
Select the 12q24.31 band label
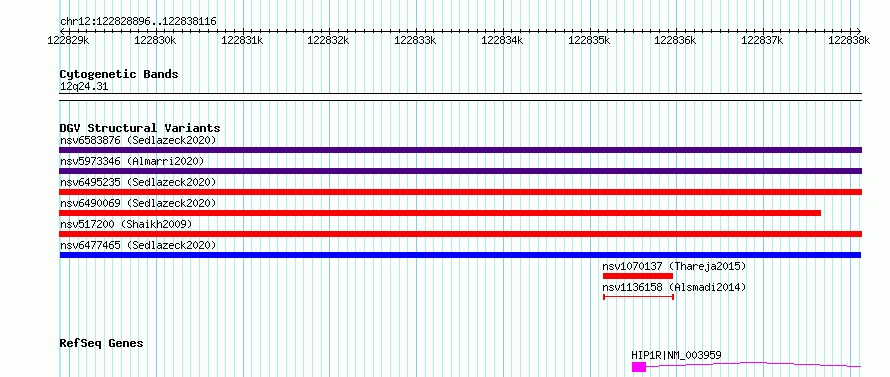click(84, 87)
